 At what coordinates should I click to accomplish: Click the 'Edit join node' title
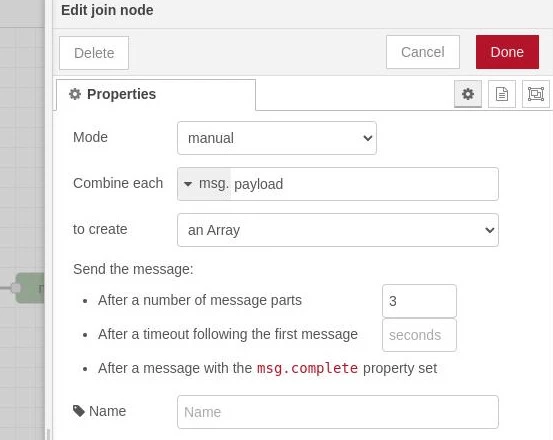tap(107, 10)
